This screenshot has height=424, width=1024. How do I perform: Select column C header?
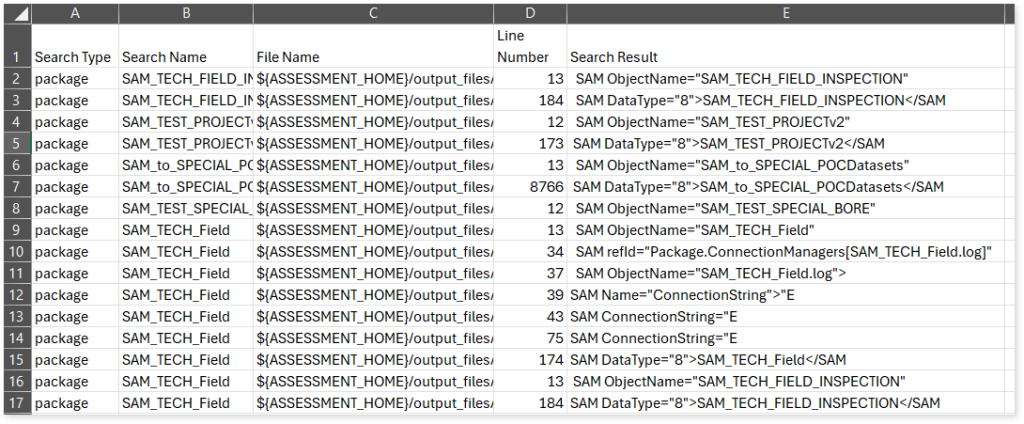click(372, 14)
